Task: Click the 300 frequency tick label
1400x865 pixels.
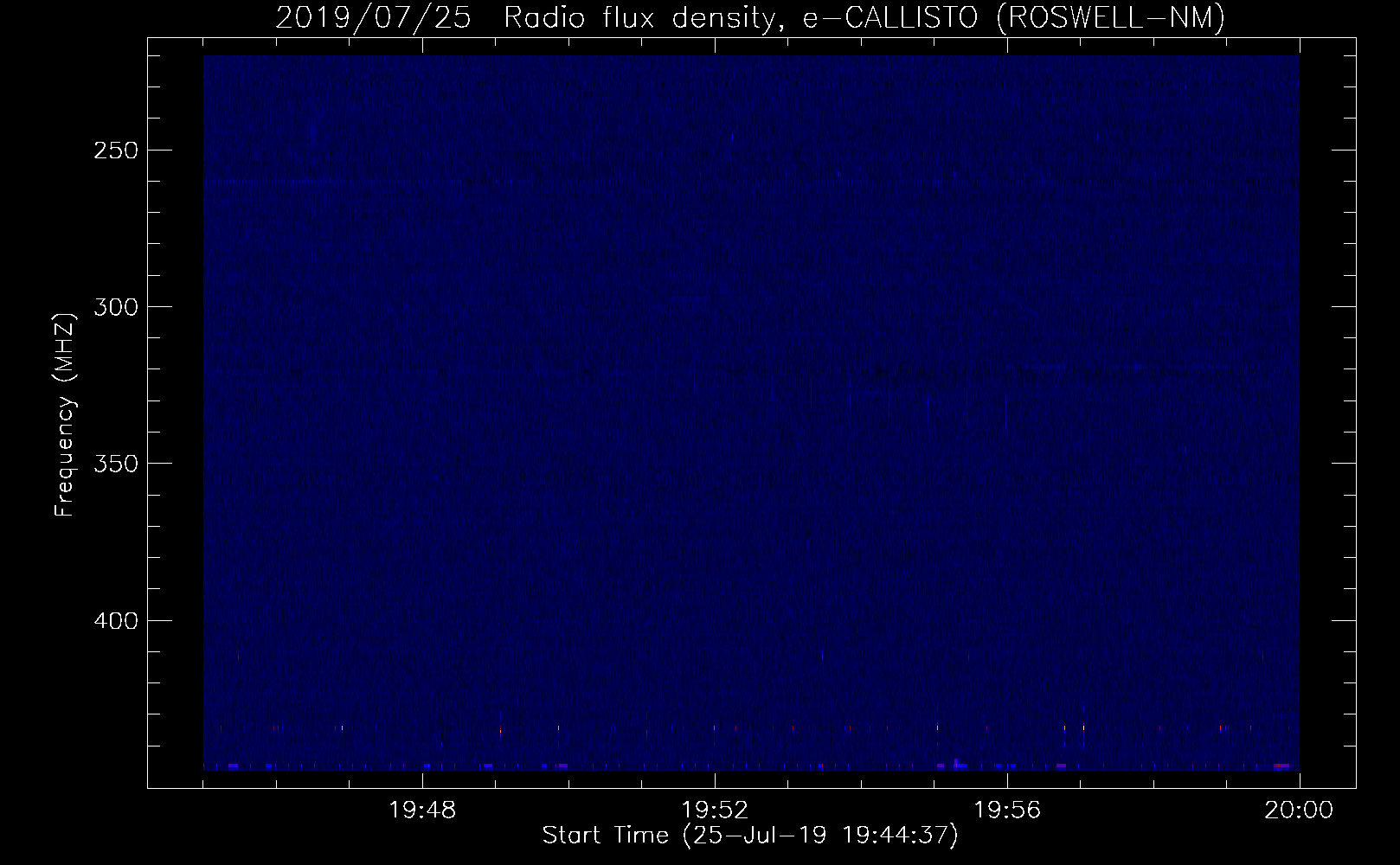Action: (x=114, y=306)
